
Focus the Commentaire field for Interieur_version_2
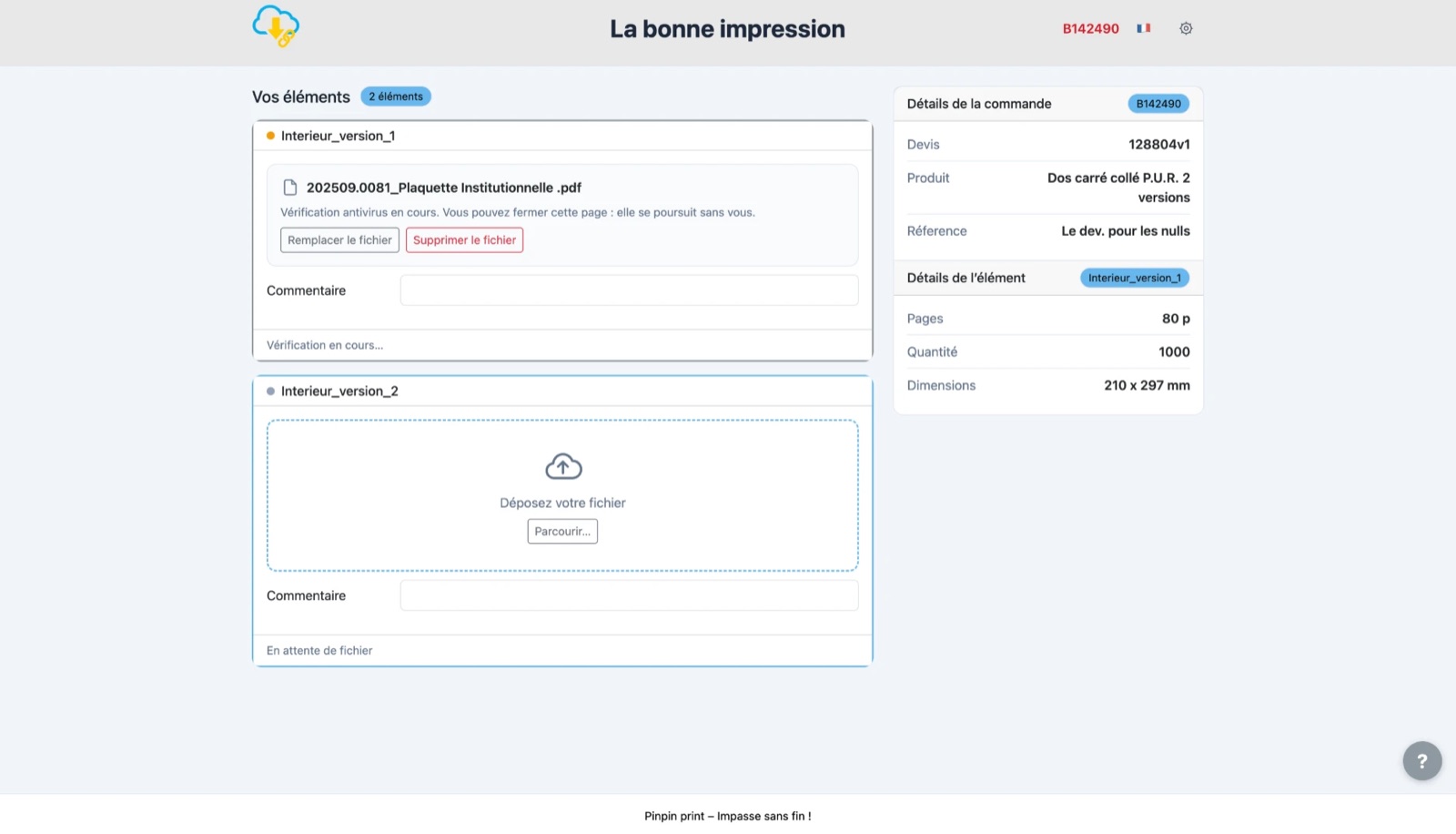coord(629,595)
